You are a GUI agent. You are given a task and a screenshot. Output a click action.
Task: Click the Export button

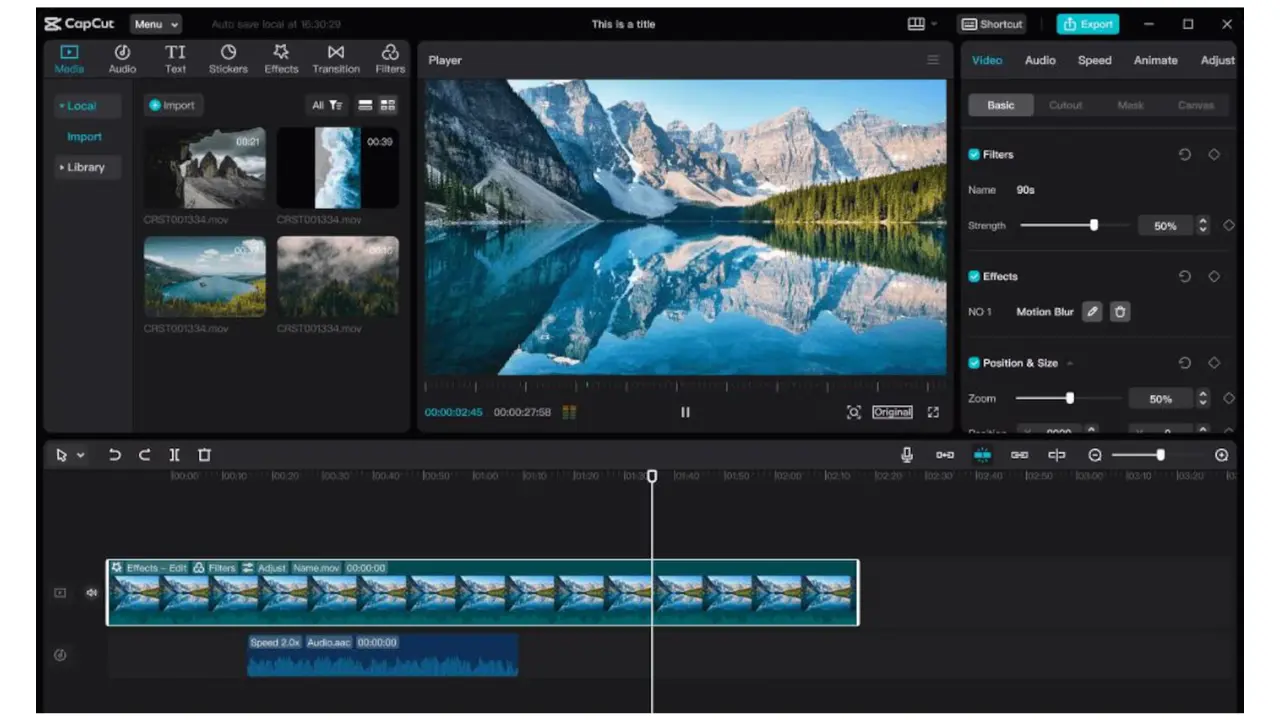pos(1088,24)
